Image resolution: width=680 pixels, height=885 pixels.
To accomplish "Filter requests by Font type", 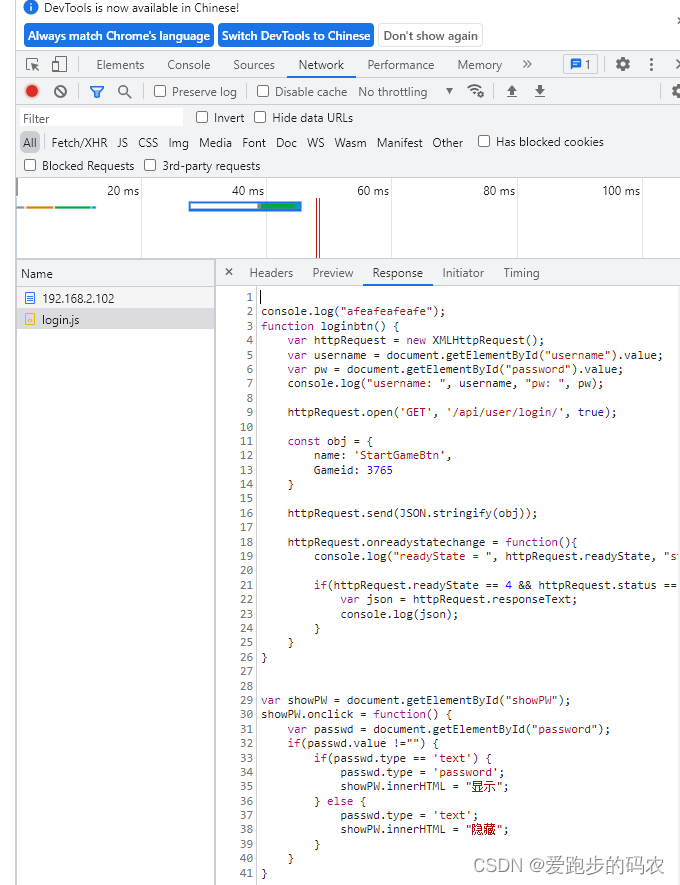I will click(x=254, y=143).
